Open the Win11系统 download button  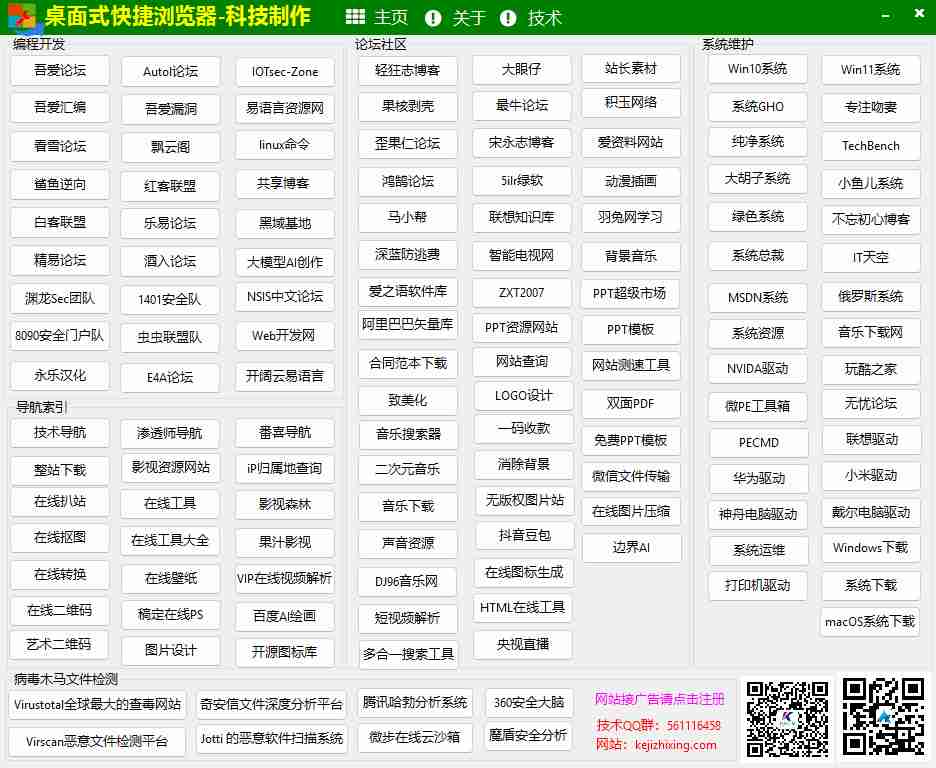point(870,70)
